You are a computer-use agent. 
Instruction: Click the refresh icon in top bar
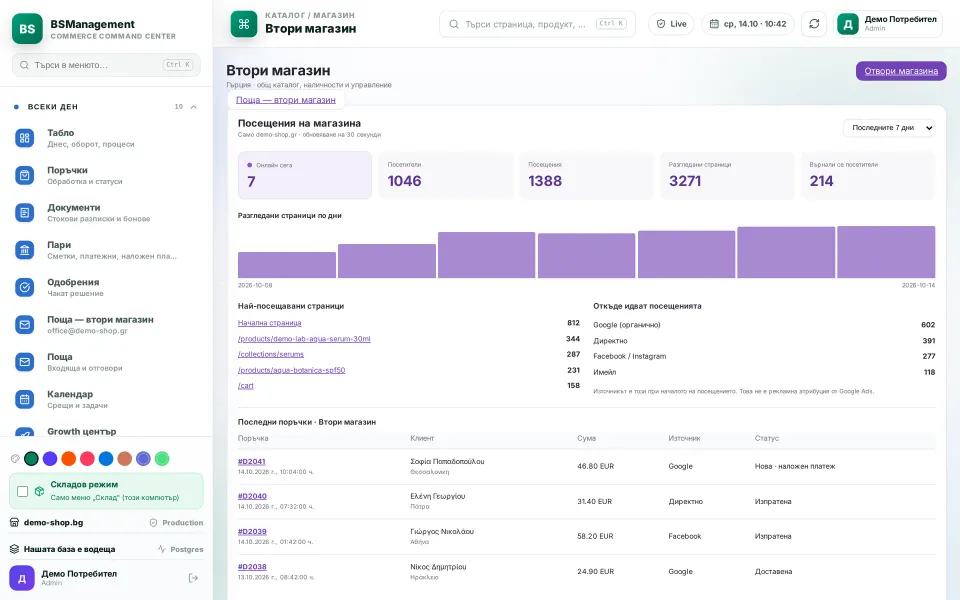click(x=814, y=24)
